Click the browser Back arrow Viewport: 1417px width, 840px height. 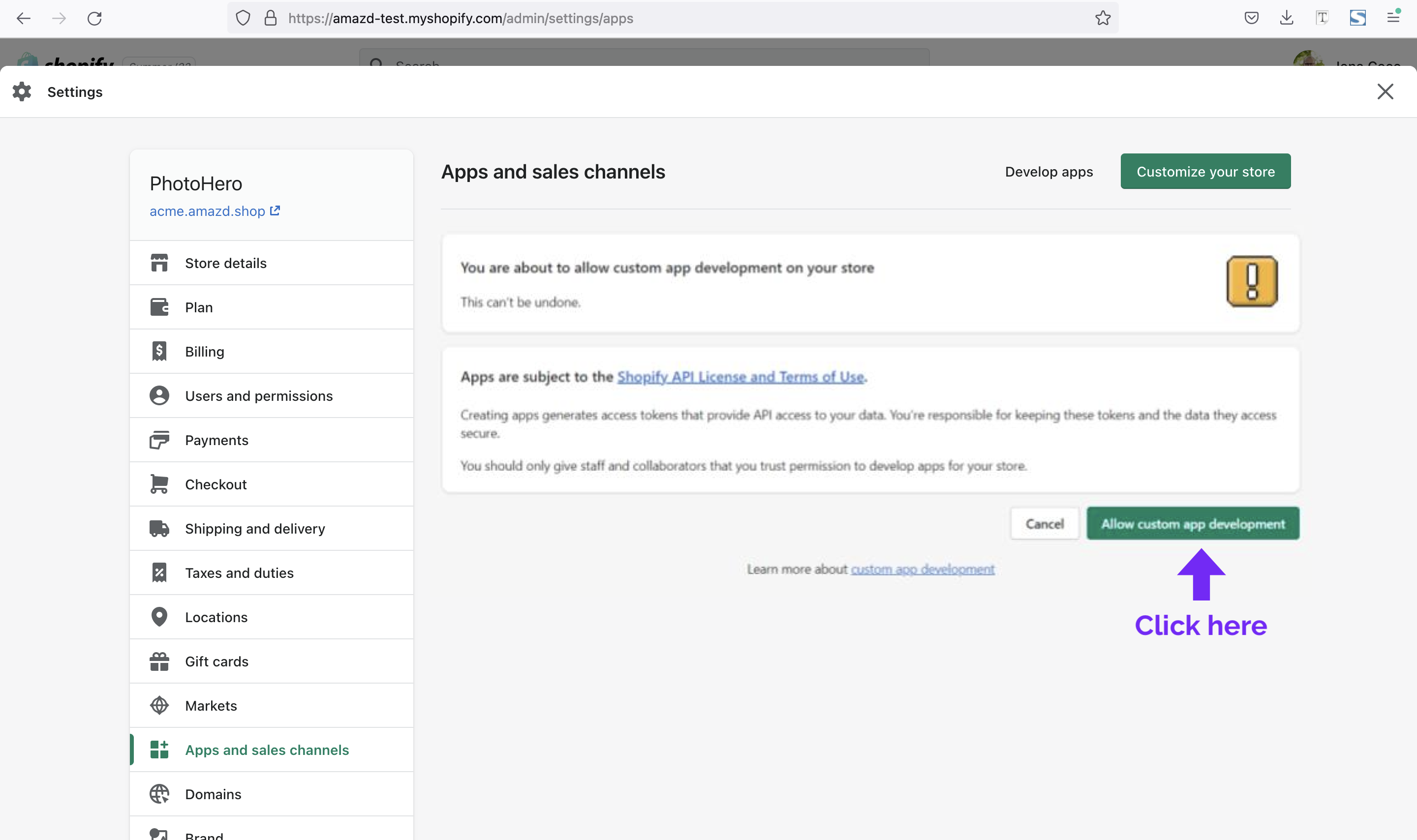[23, 18]
